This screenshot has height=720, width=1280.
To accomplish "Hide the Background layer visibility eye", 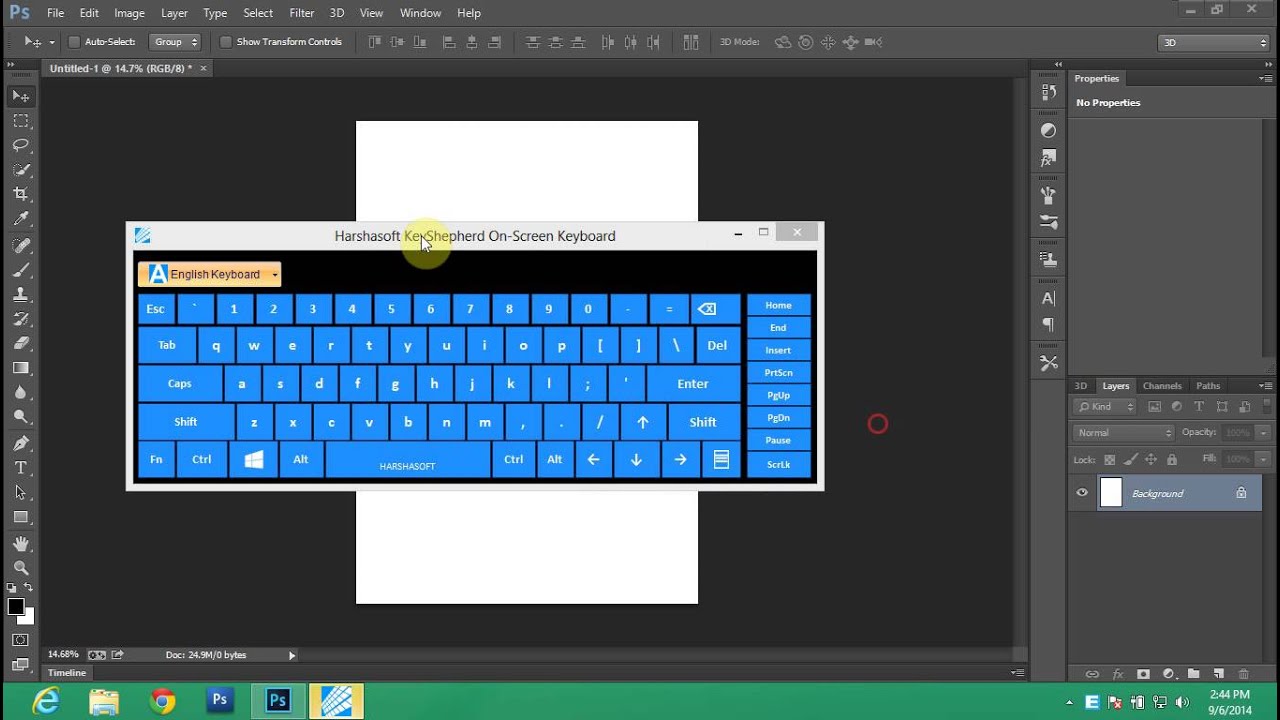I will (1082, 493).
